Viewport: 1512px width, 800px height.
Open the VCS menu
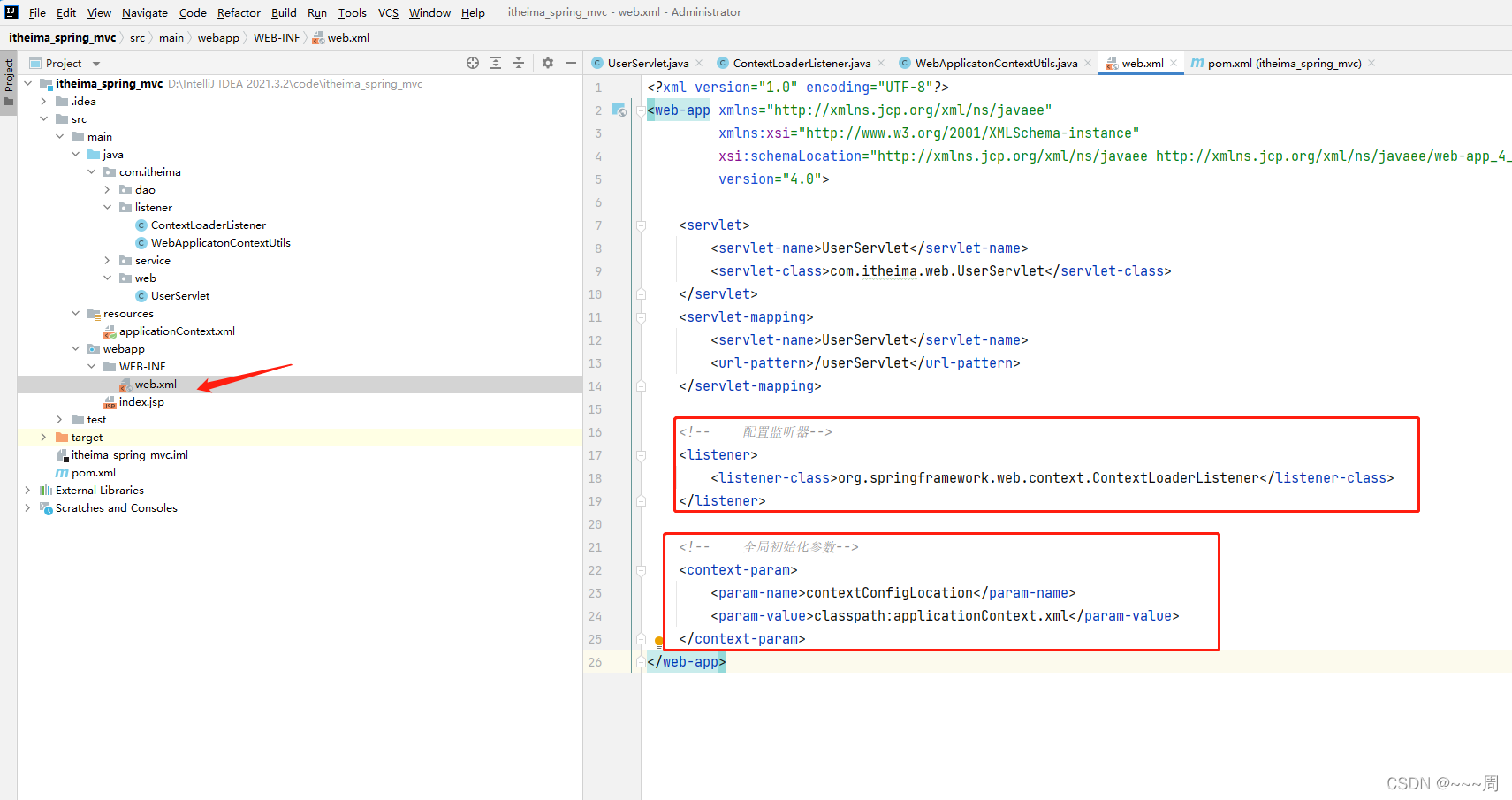[x=388, y=12]
